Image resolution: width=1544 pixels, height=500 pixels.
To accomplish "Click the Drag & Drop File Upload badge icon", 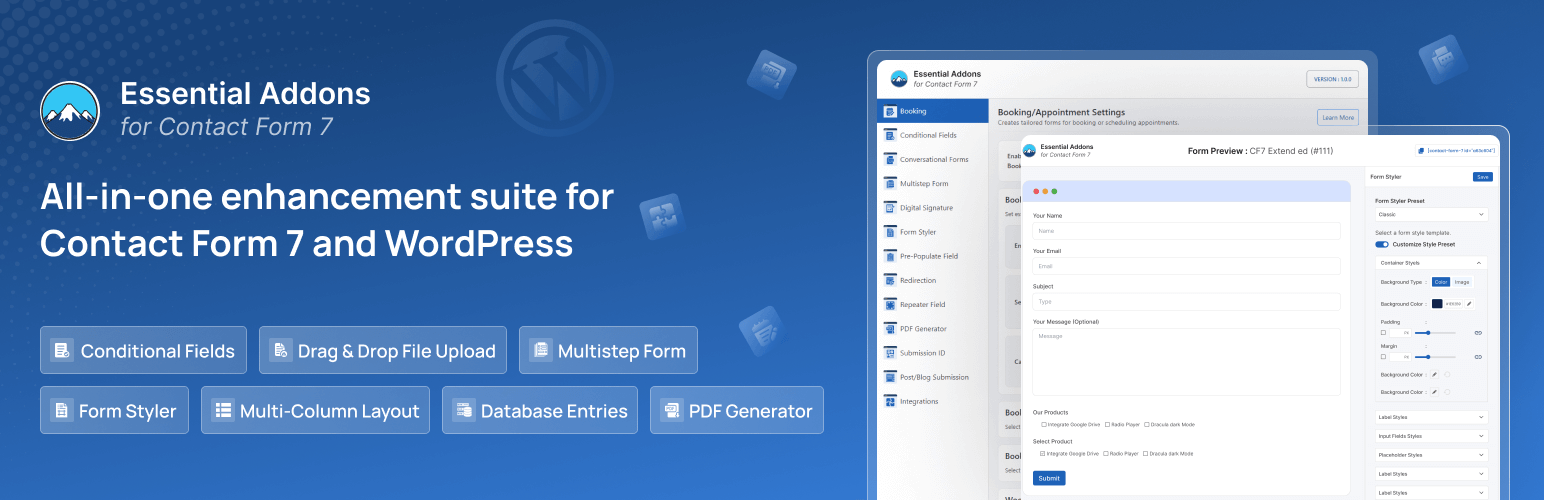I will 280,350.
